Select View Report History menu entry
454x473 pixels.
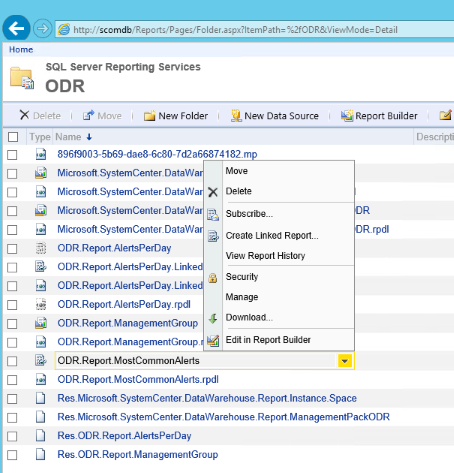click(265, 255)
